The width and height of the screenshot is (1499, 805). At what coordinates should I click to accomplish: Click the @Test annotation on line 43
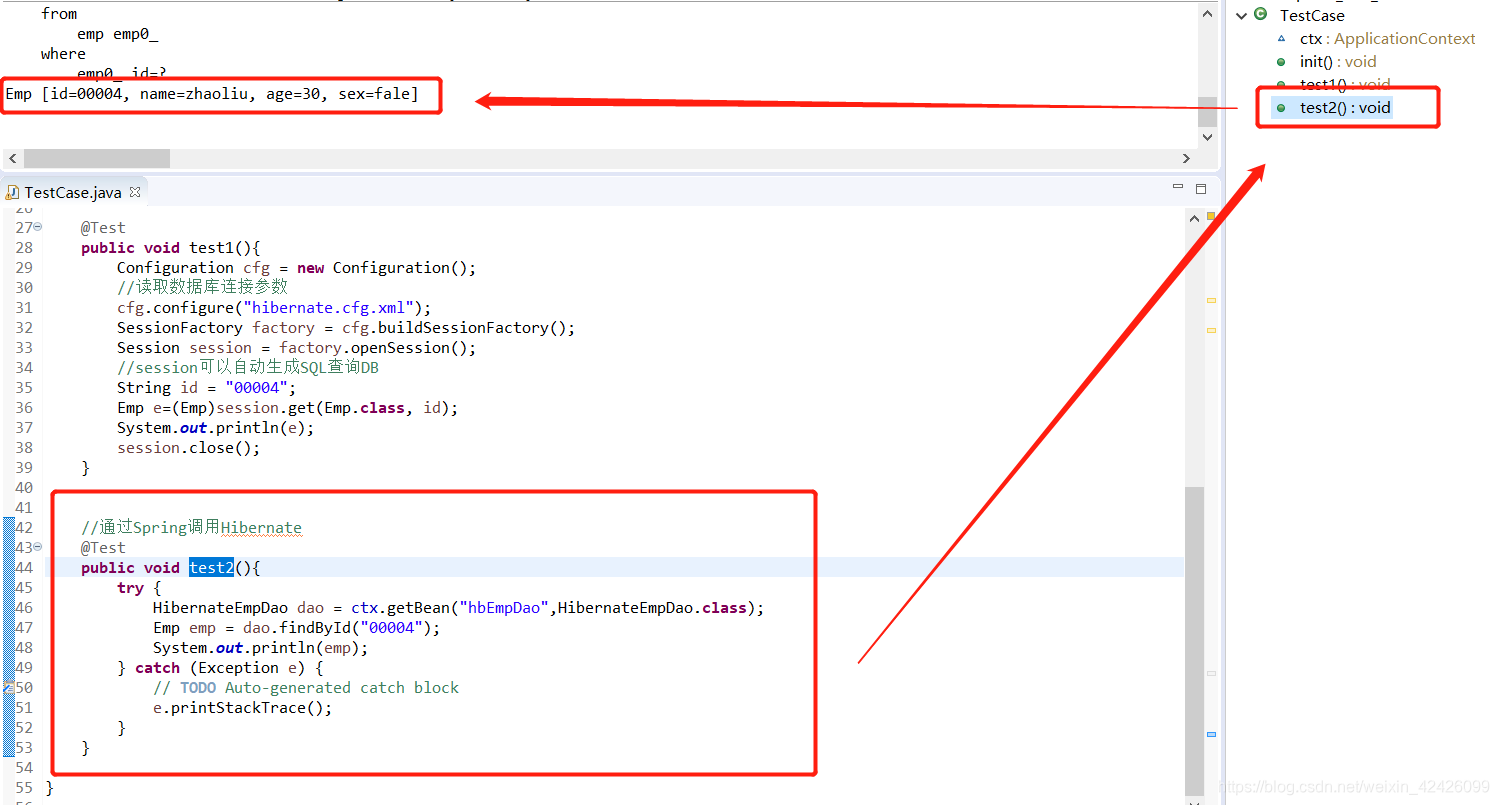point(103,548)
